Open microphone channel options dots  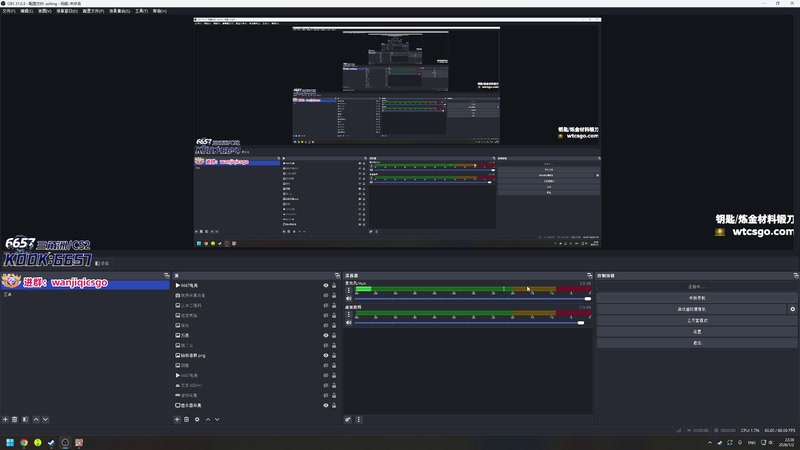click(349, 290)
